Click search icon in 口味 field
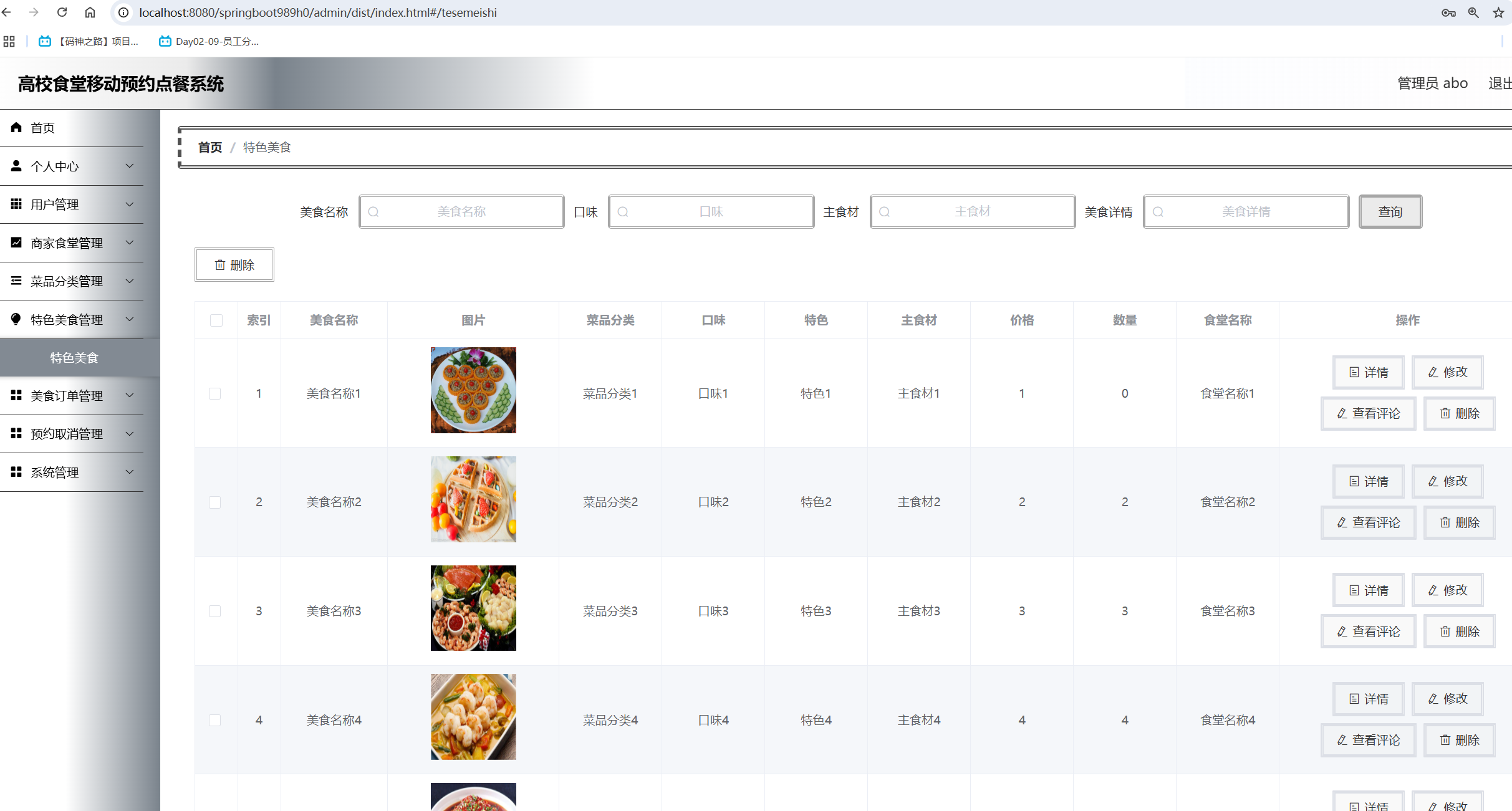 coord(623,212)
